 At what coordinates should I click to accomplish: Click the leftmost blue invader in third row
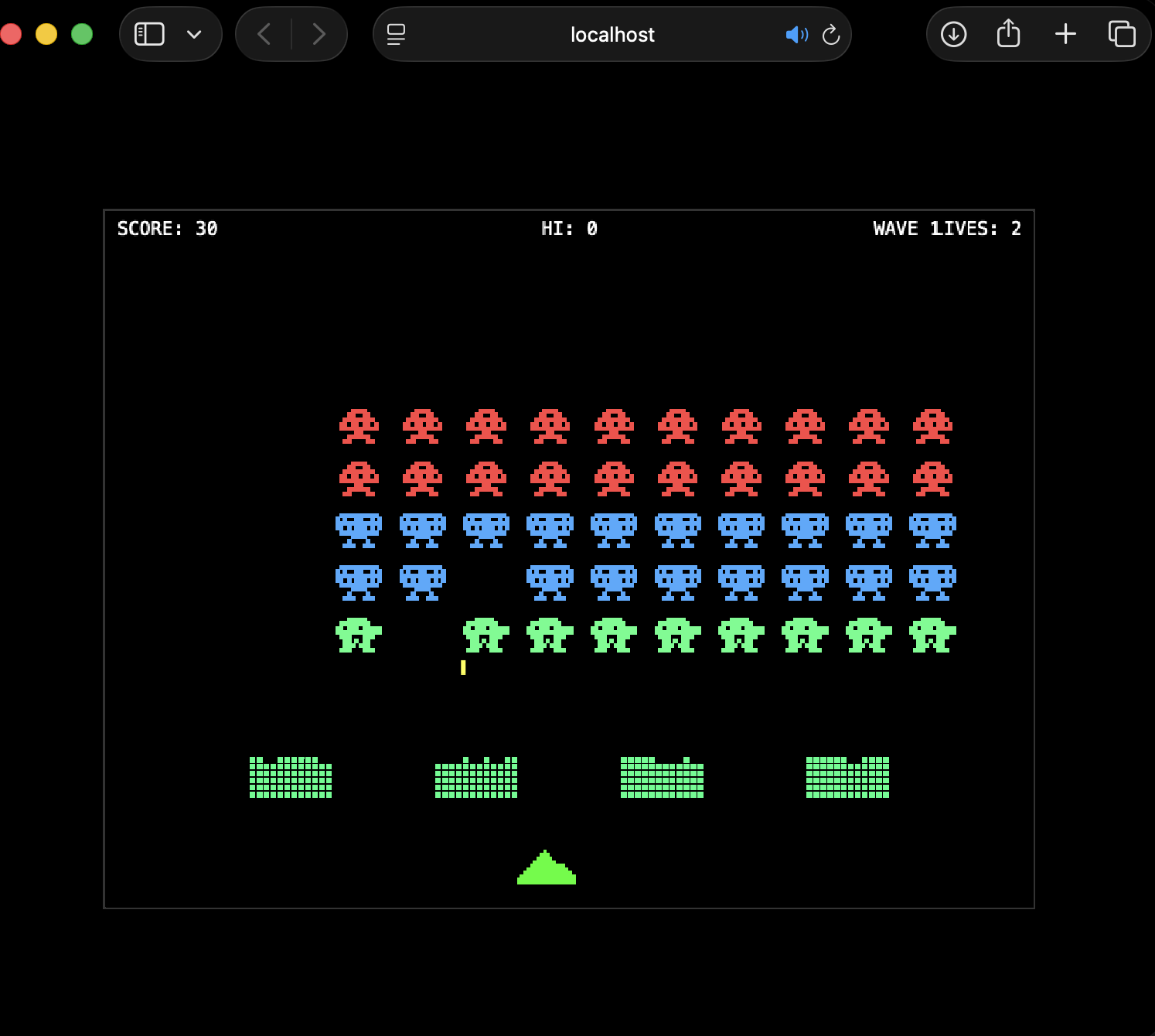359,531
